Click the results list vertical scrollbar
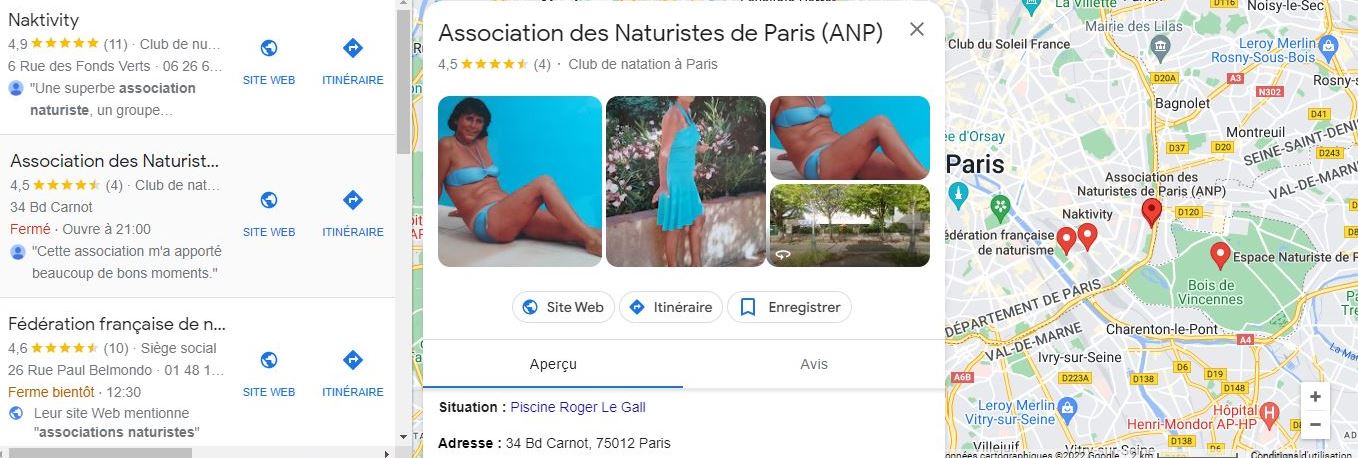Screen dimensions: 1358x458 (x=403, y=80)
